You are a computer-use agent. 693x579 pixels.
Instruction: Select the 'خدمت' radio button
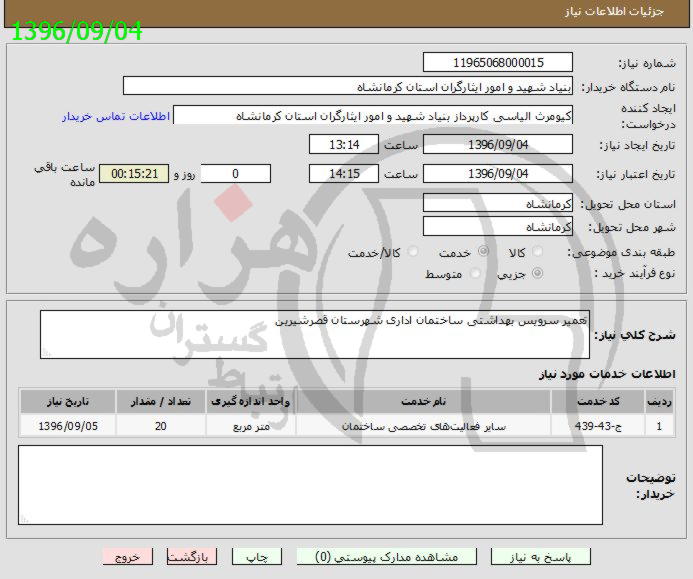(x=484, y=251)
